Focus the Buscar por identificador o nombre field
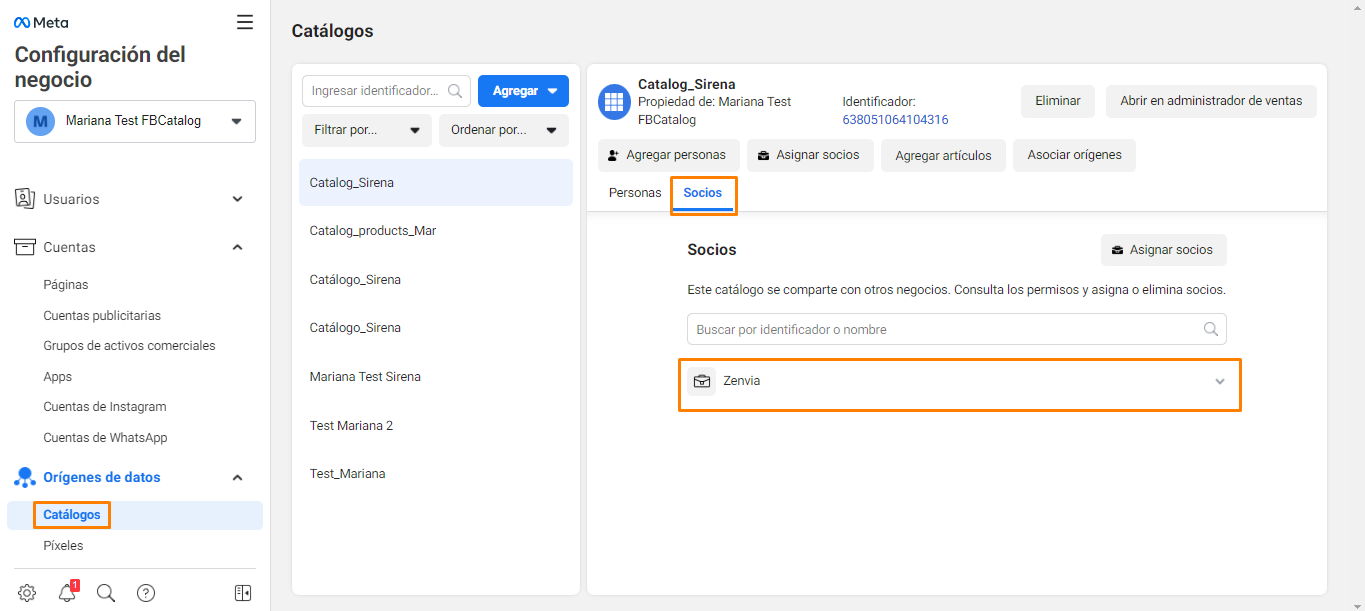Image resolution: width=1365 pixels, height=611 pixels. (957, 329)
